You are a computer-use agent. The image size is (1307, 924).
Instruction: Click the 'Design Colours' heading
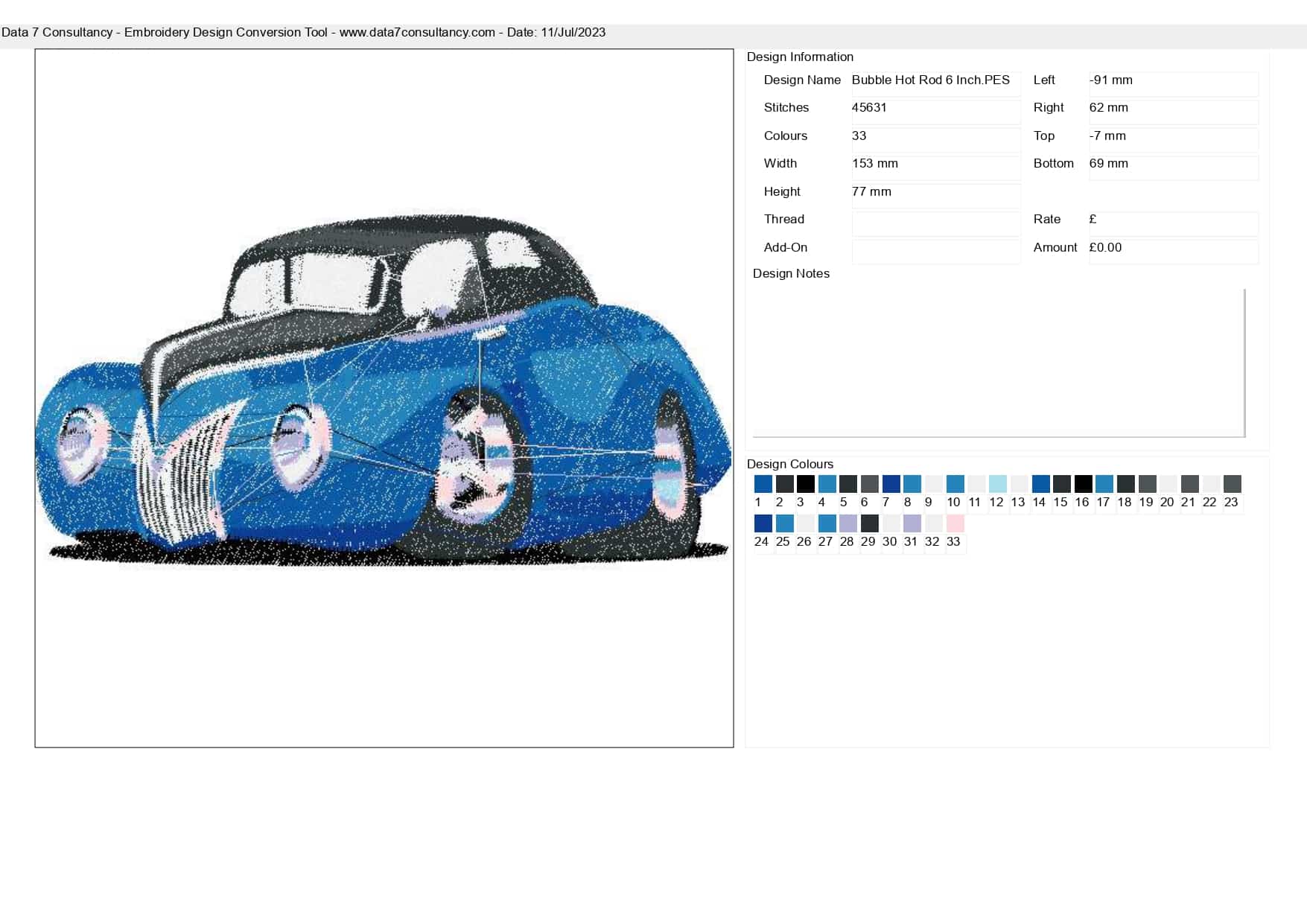point(790,464)
